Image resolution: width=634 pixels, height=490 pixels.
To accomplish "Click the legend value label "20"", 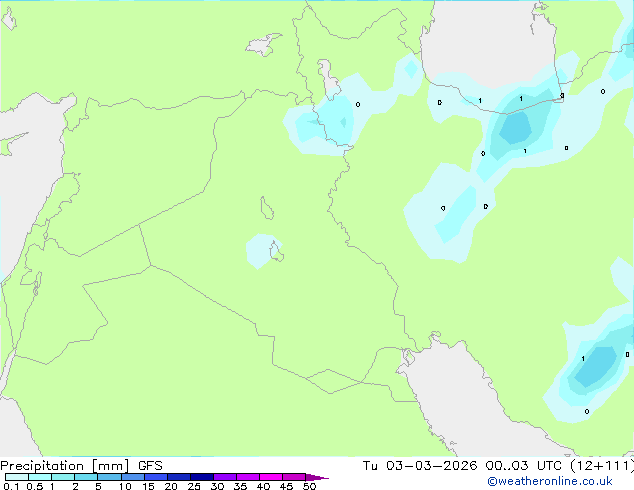I will tap(171, 486).
